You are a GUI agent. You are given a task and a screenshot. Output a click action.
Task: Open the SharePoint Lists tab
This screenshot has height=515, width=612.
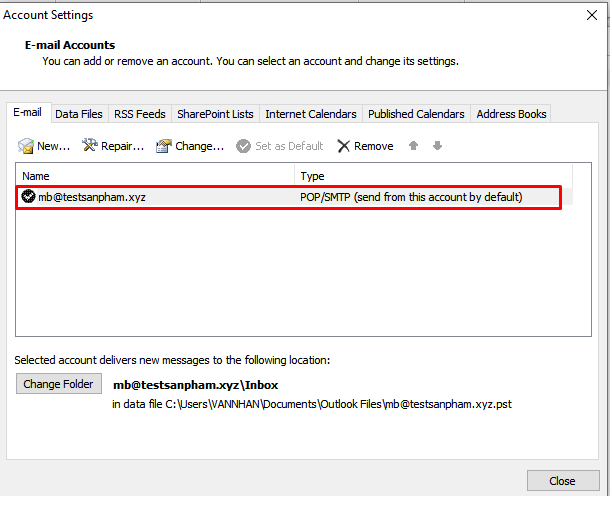(x=215, y=114)
